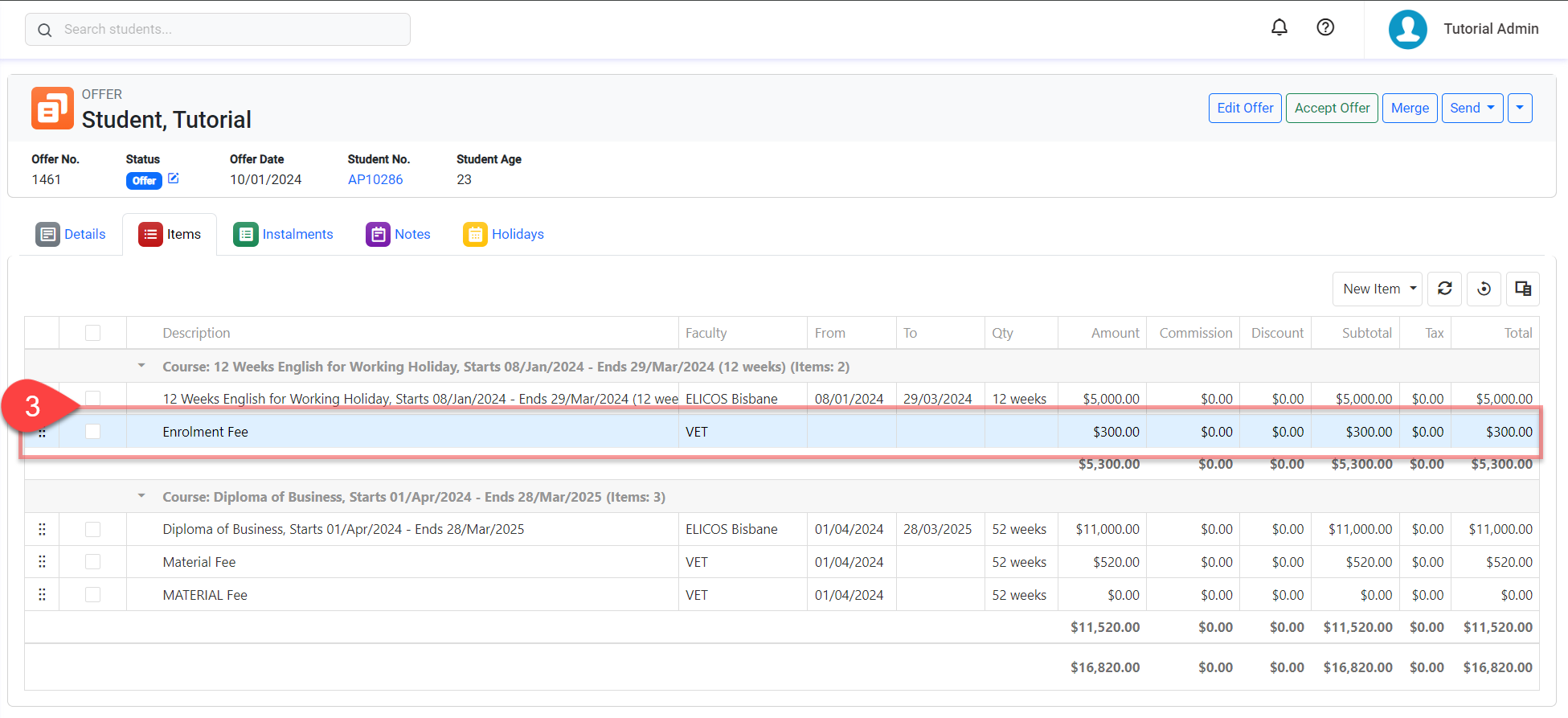Open the Holidays tab

(504, 234)
